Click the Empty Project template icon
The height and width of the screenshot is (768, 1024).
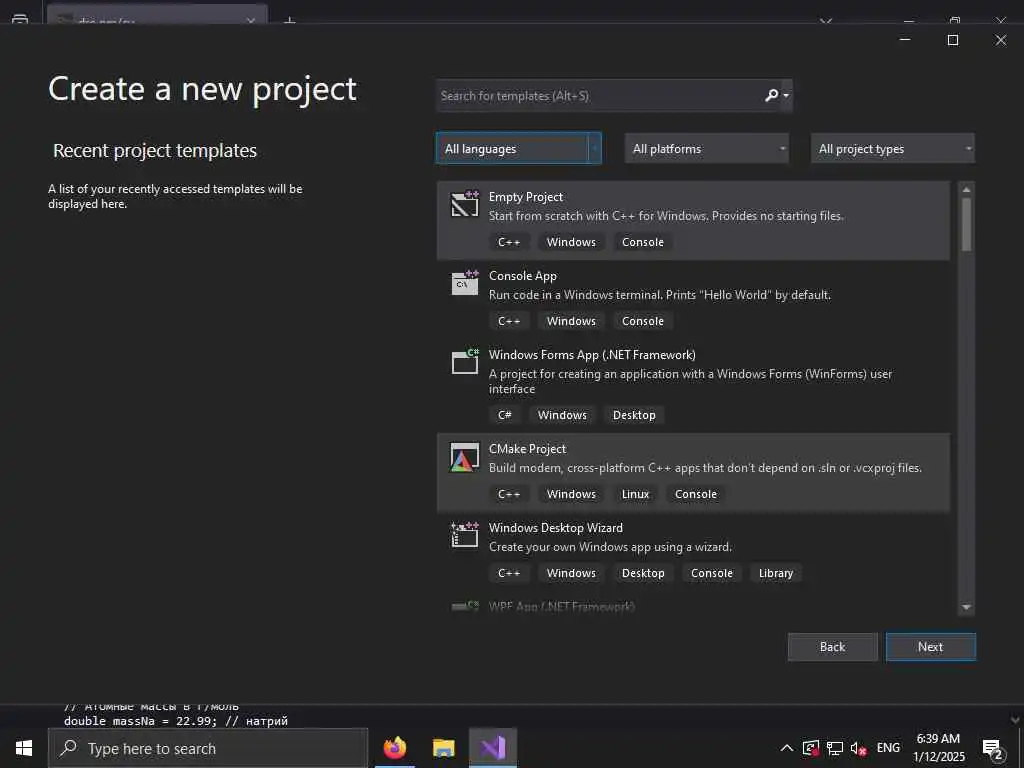coord(465,204)
